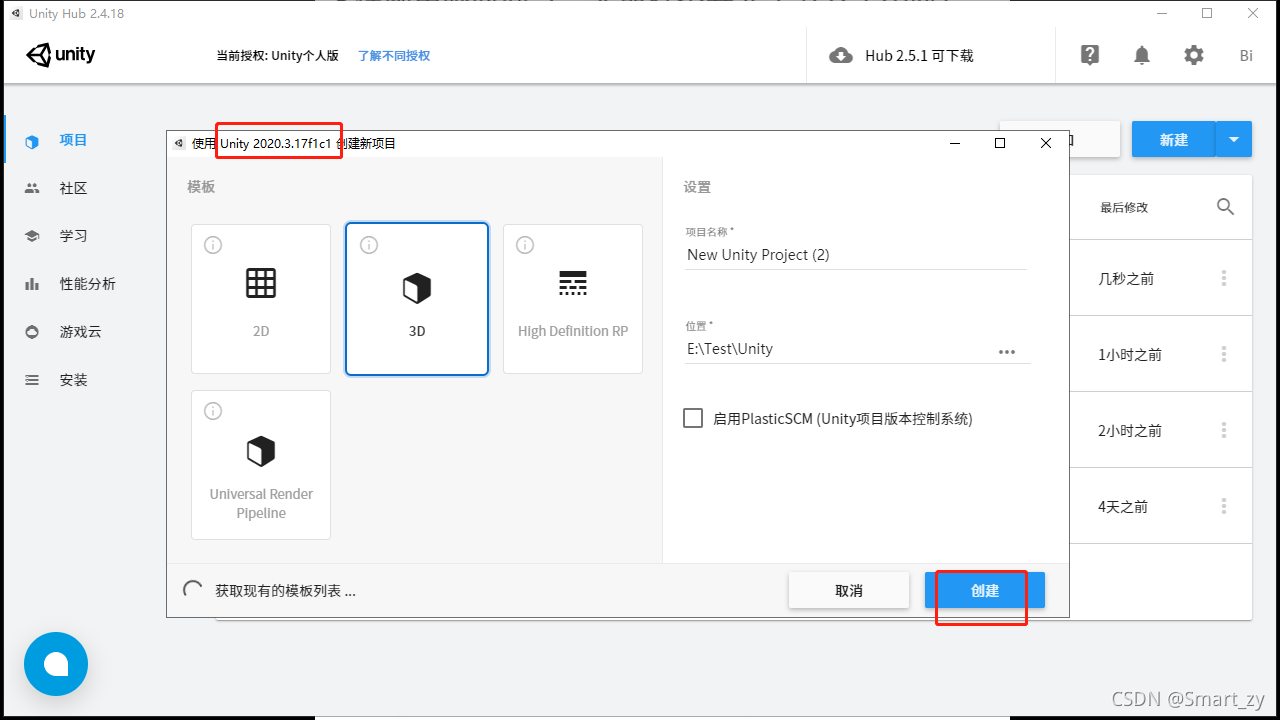
Task: Select the High Definition RP template
Action: click(573, 299)
